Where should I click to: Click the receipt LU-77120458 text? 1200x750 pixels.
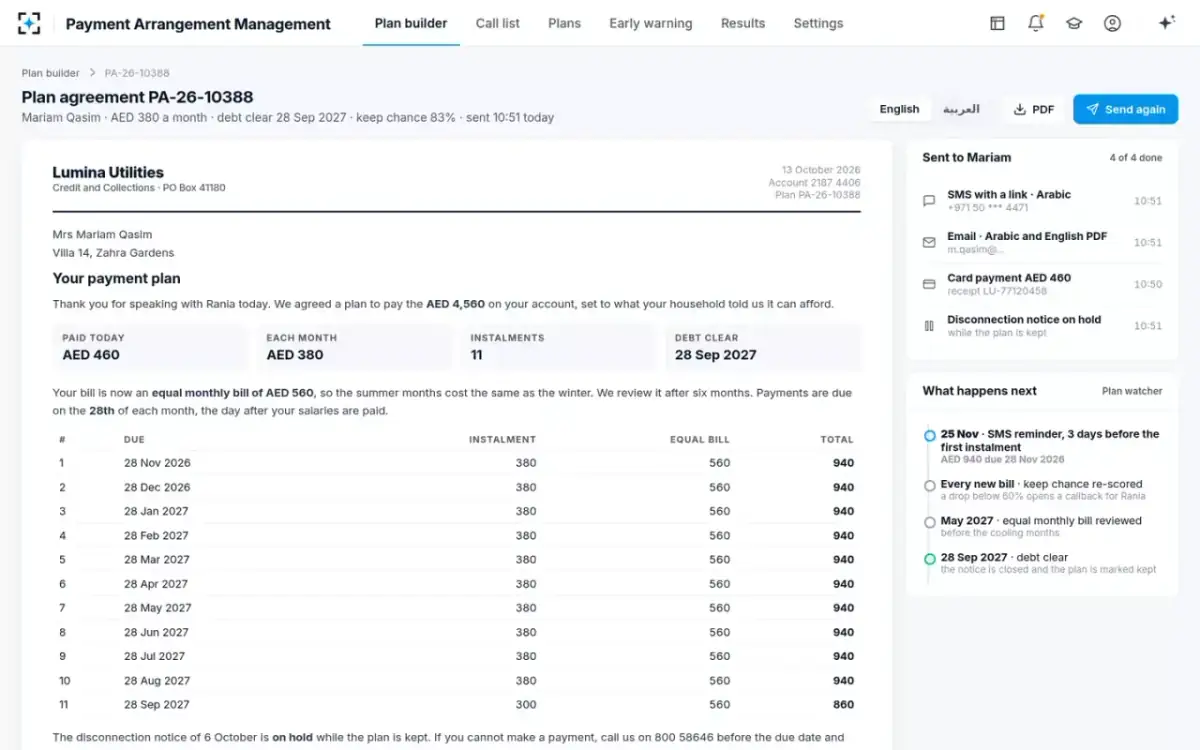pyautogui.click(x=997, y=291)
